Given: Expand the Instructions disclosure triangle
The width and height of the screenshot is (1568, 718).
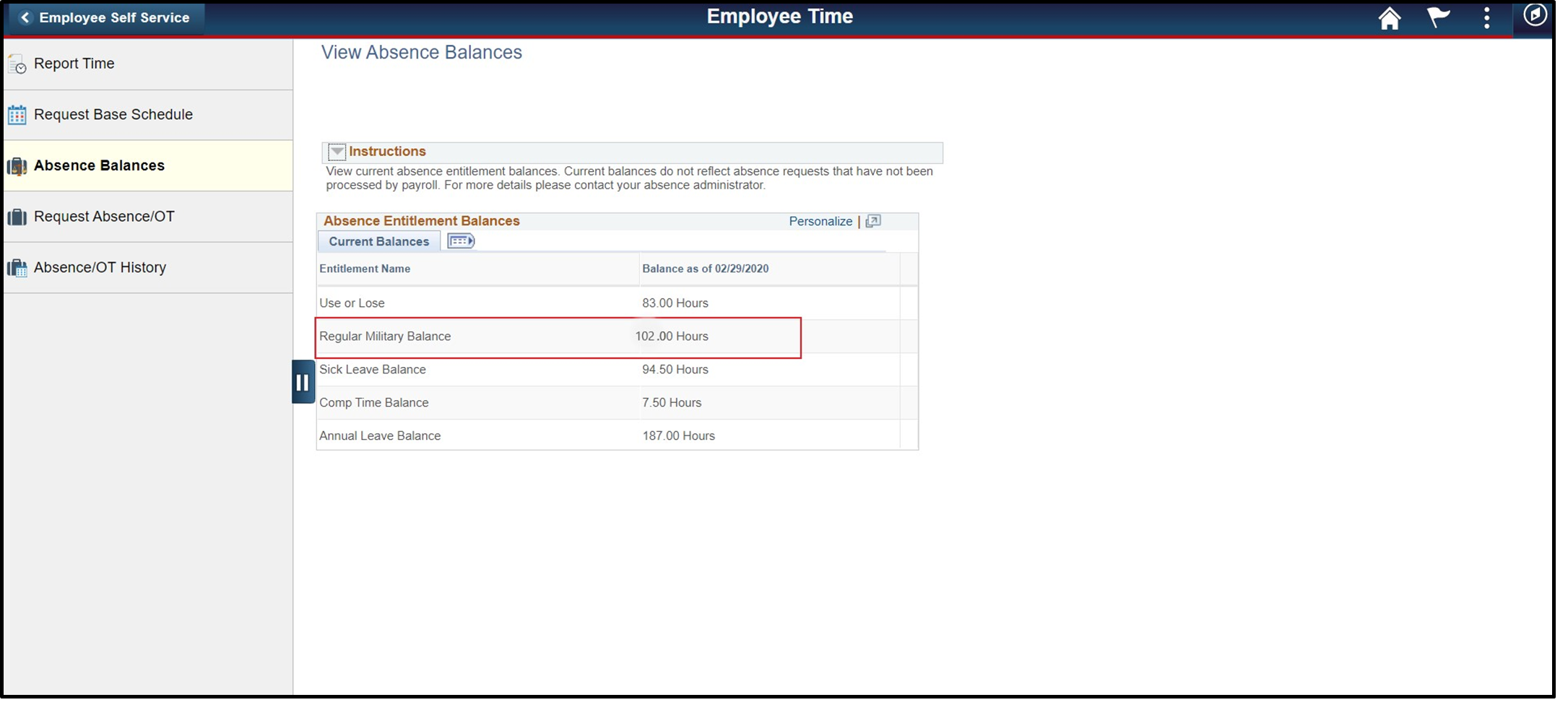Looking at the screenshot, I should click(337, 152).
